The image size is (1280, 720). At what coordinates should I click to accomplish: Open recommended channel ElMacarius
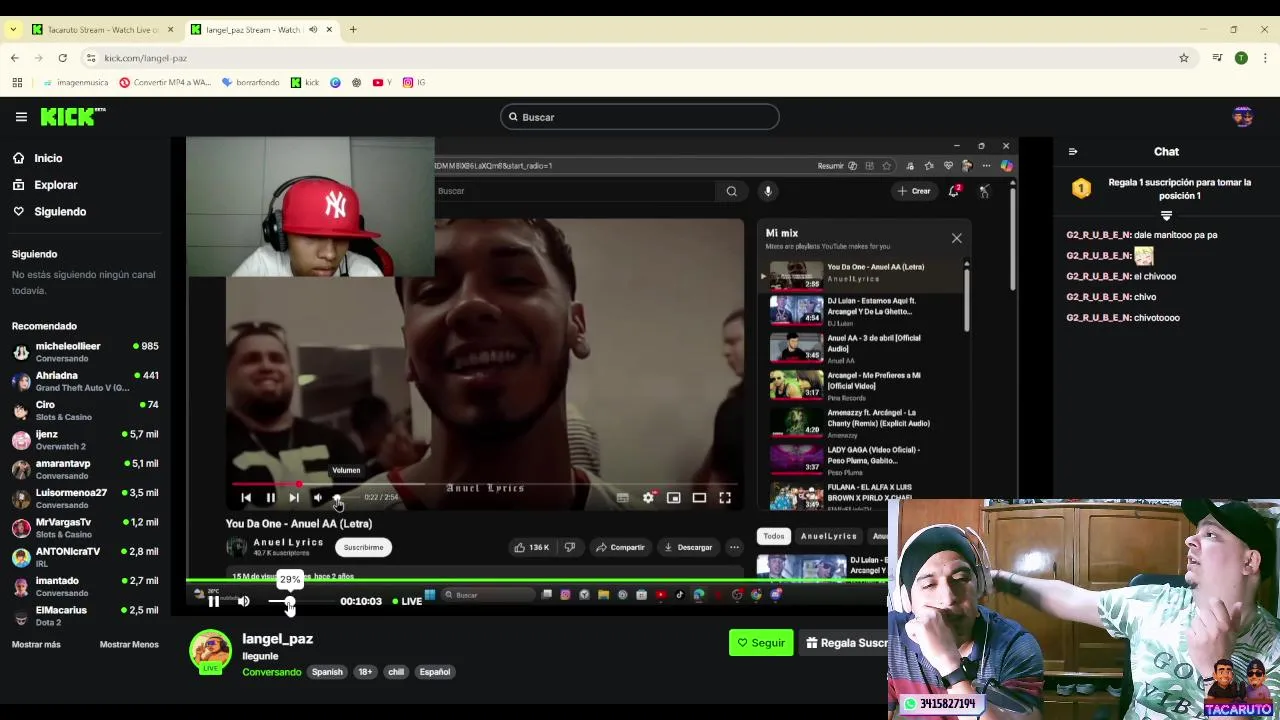coord(85,615)
